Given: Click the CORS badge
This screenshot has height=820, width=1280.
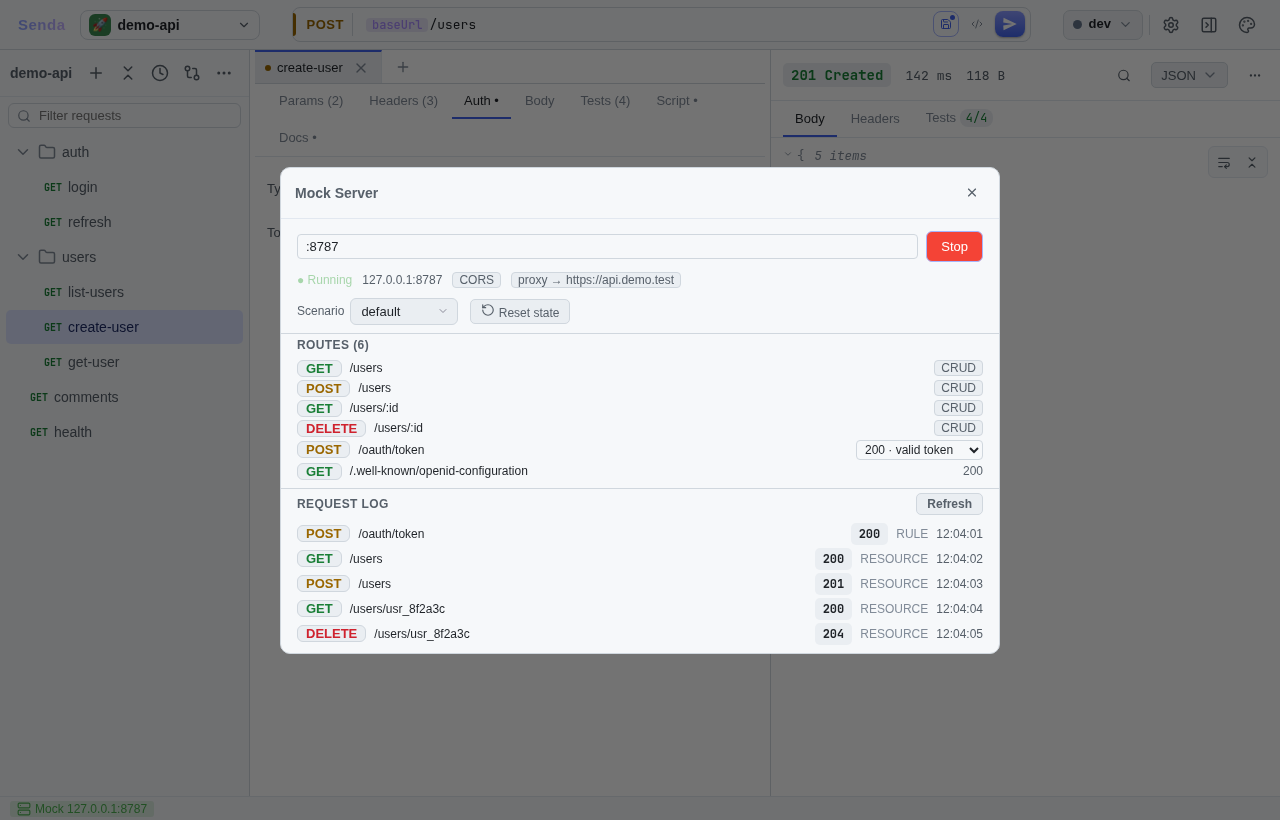Looking at the screenshot, I should (x=476, y=280).
